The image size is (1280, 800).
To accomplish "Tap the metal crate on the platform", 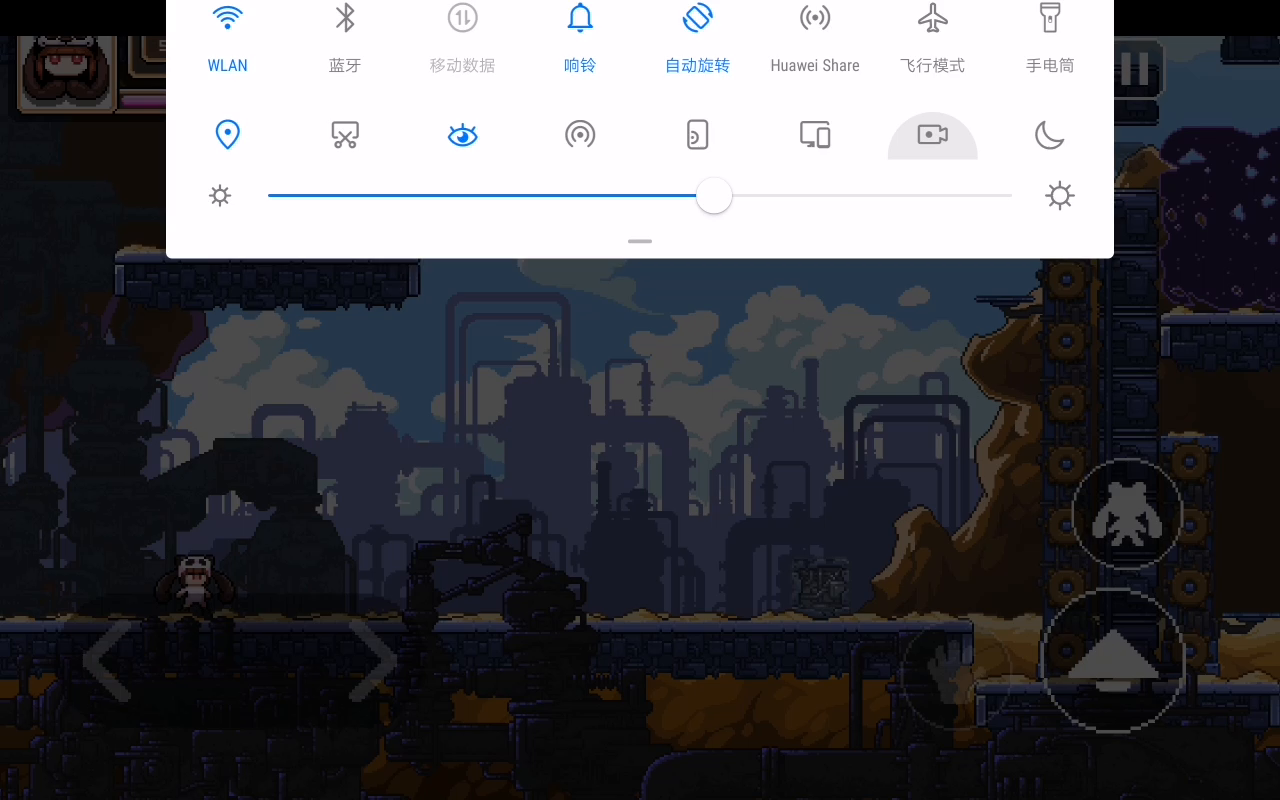I will point(822,586).
